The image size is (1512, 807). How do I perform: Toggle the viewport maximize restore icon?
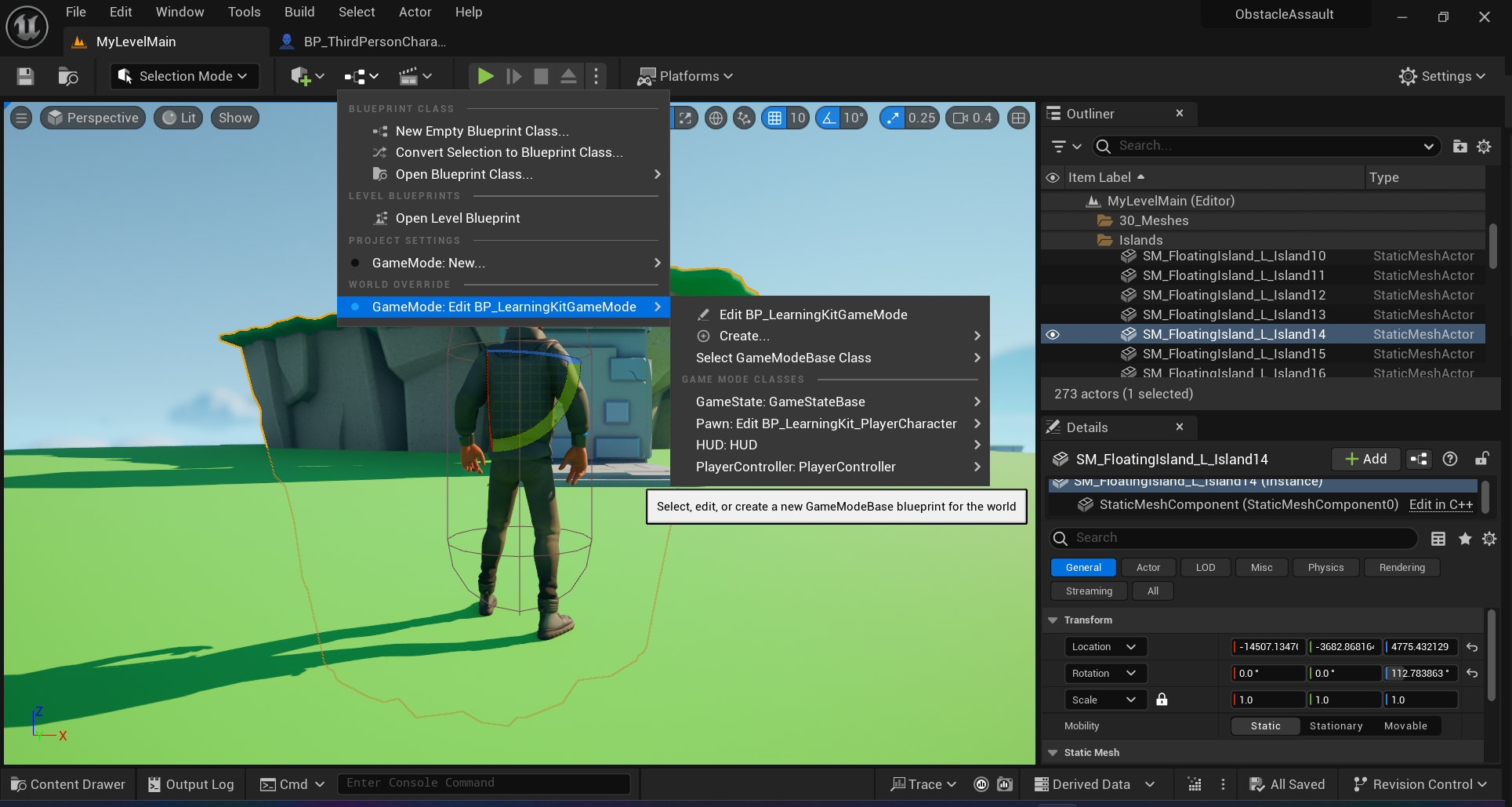685,118
